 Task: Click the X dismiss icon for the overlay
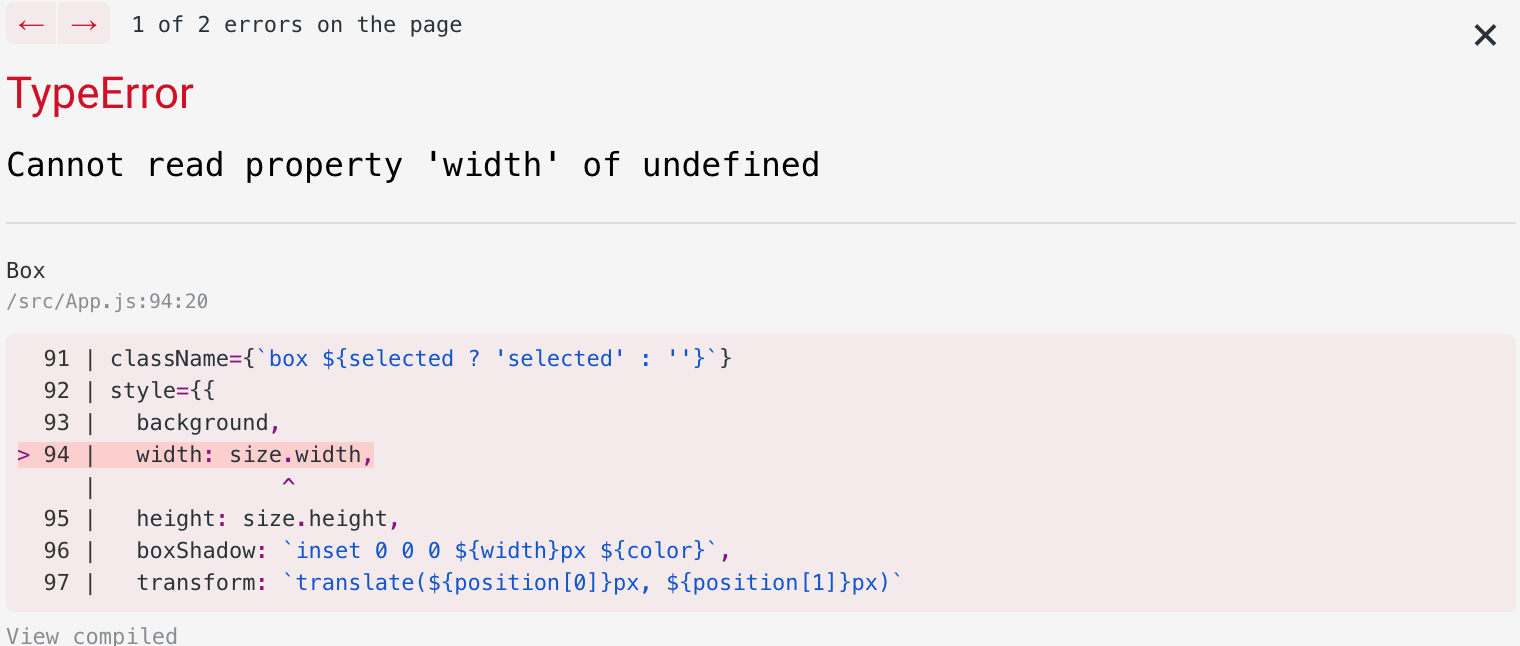(x=1485, y=35)
